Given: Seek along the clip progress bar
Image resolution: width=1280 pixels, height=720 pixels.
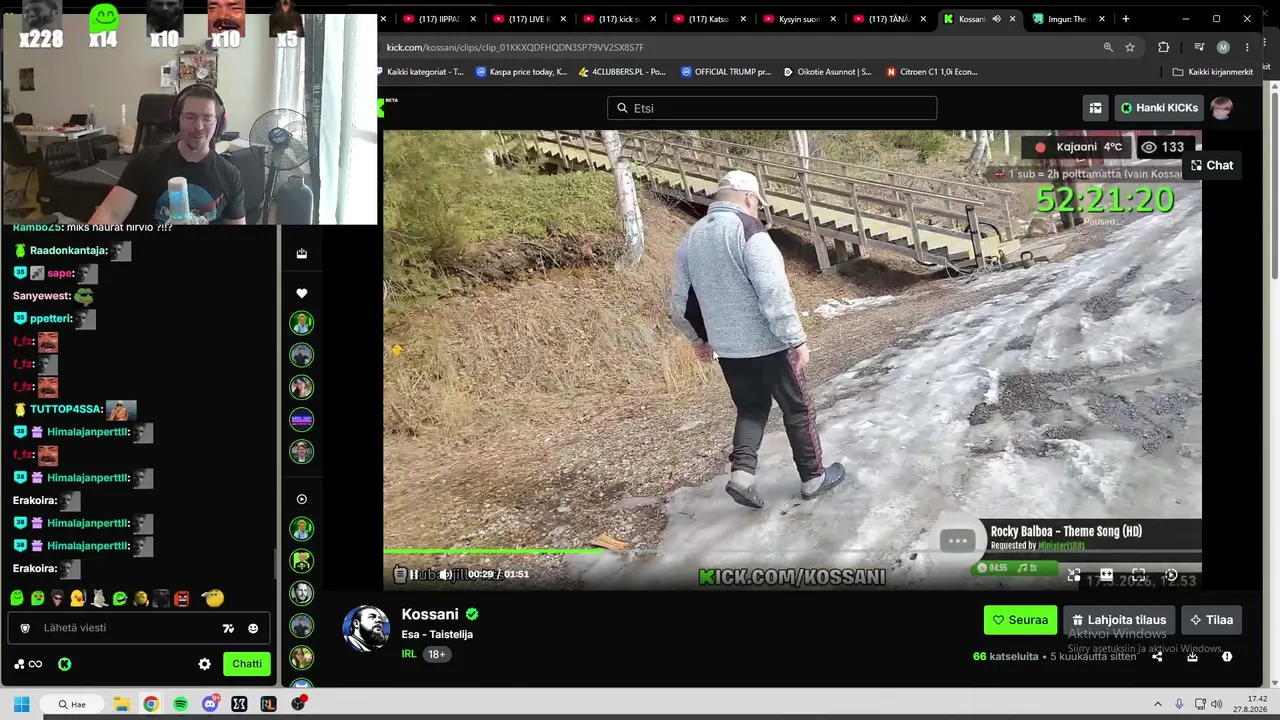Looking at the screenshot, I should 792,551.
